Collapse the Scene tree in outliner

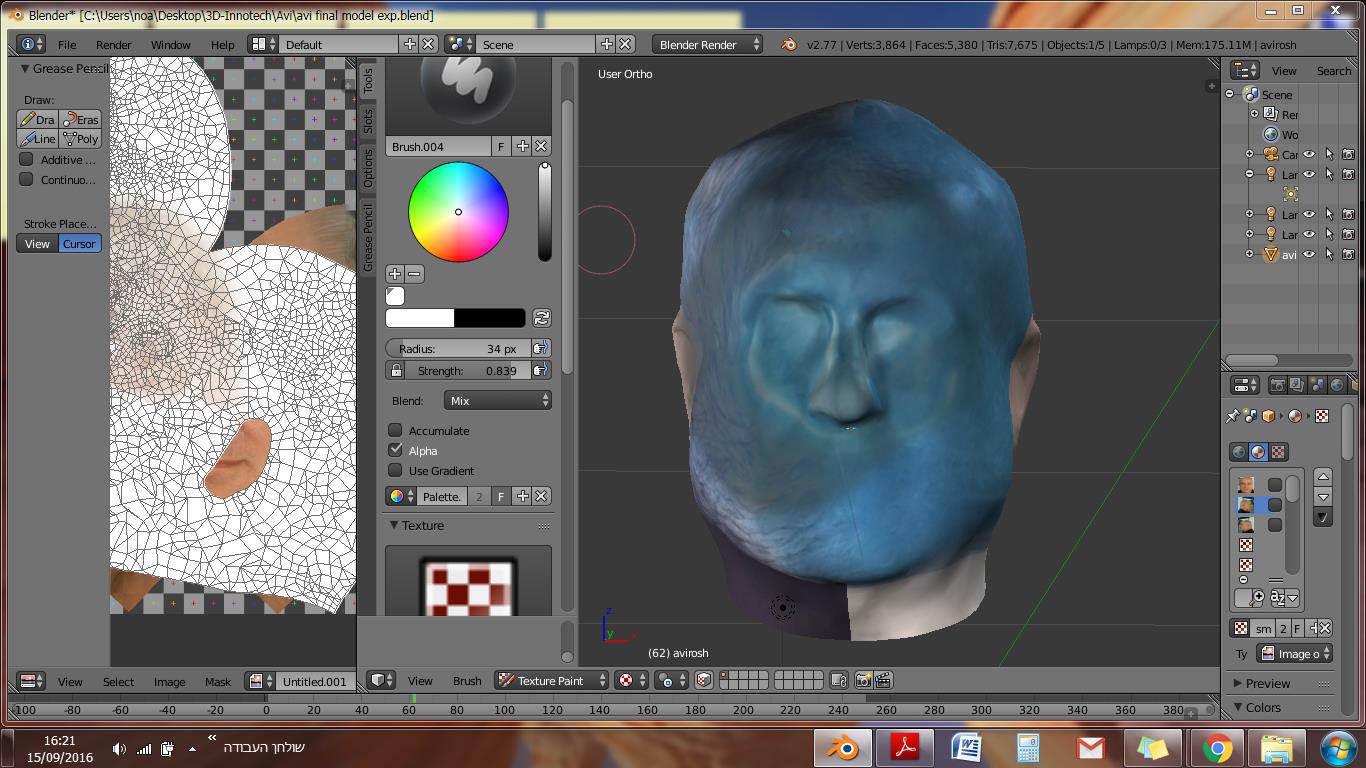[x=1230, y=94]
